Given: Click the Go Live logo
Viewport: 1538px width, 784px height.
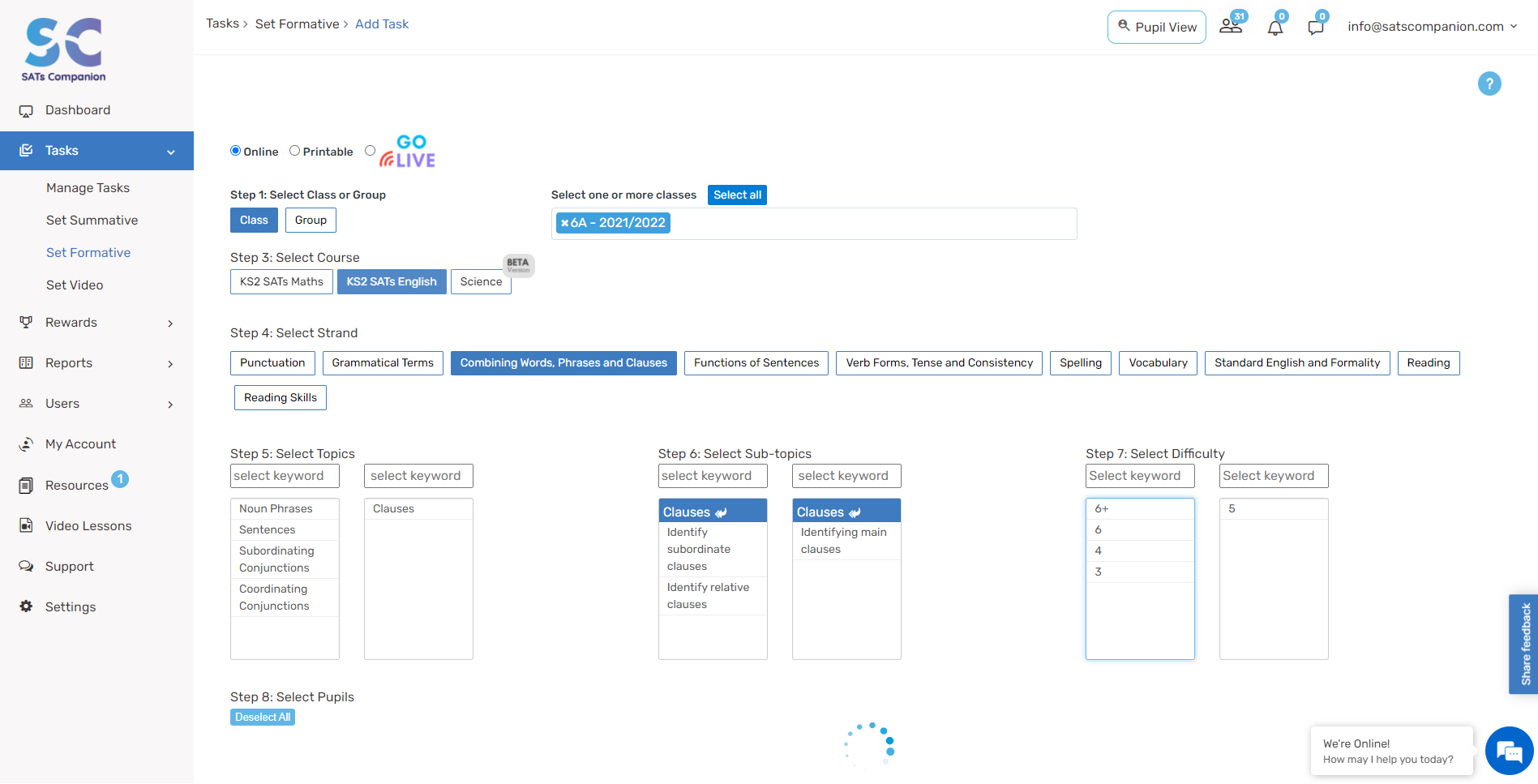Looking at the screenshot, I should (x=408, y=152).
